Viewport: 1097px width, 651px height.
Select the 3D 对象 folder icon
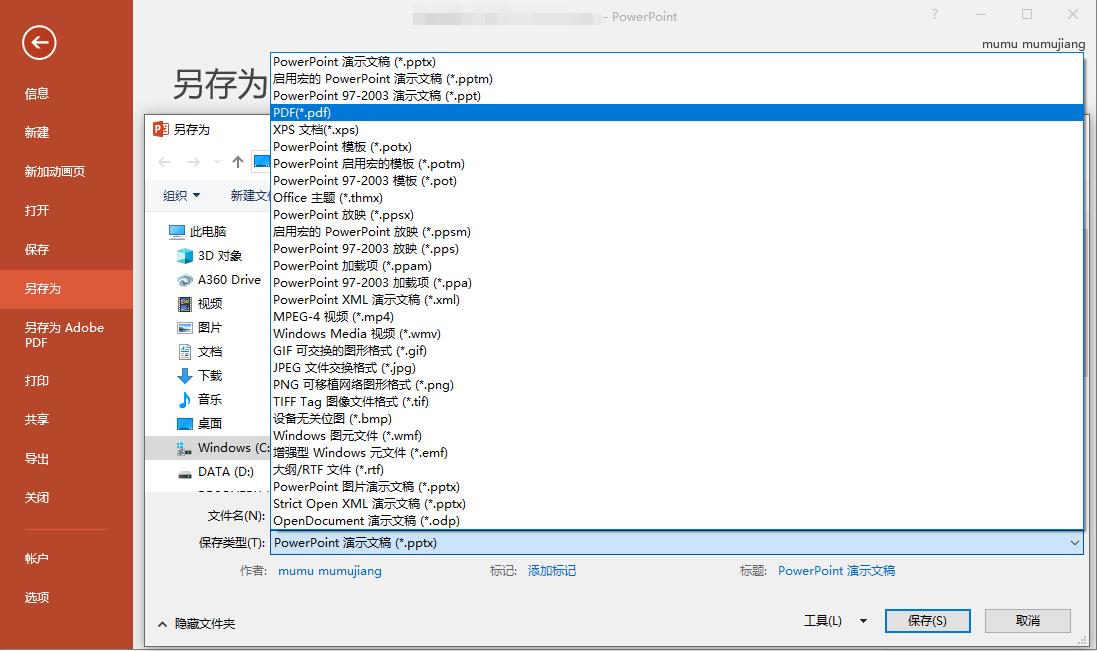(185, 256)
